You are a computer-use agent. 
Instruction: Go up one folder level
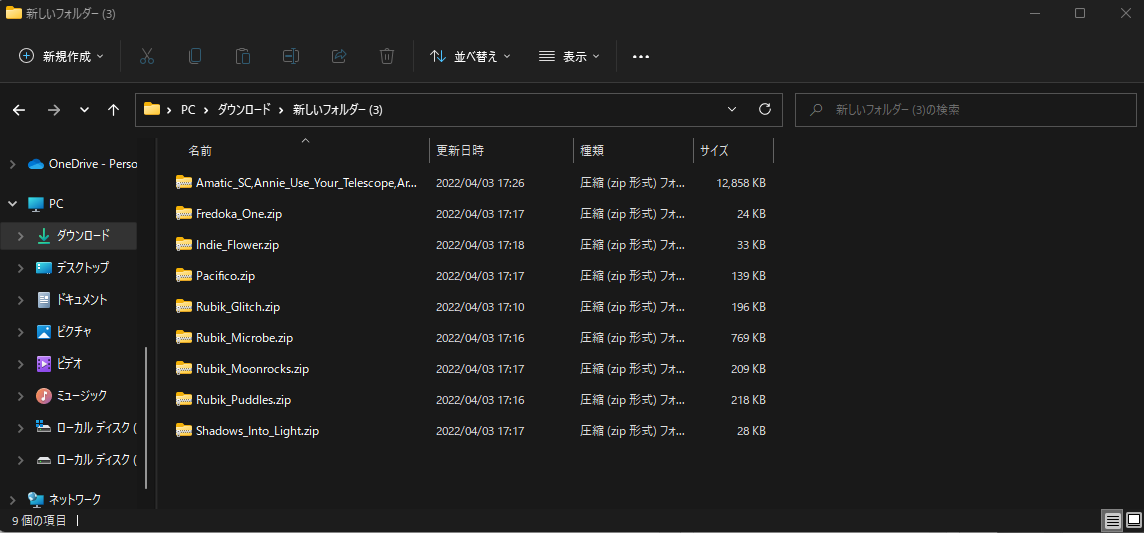pos(114,110)
